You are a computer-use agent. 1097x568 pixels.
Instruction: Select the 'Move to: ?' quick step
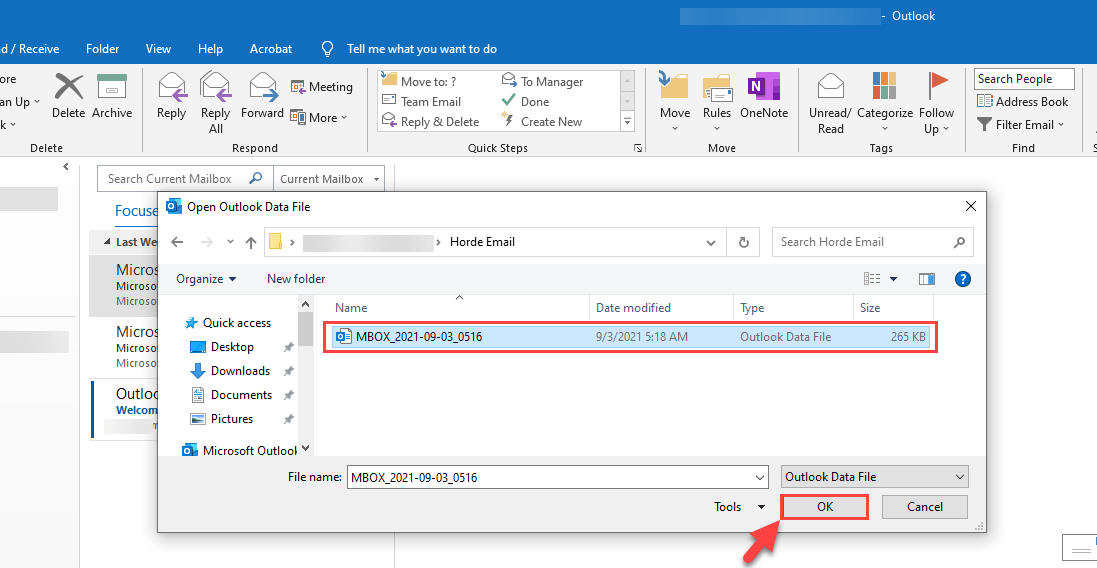[419, 81]
